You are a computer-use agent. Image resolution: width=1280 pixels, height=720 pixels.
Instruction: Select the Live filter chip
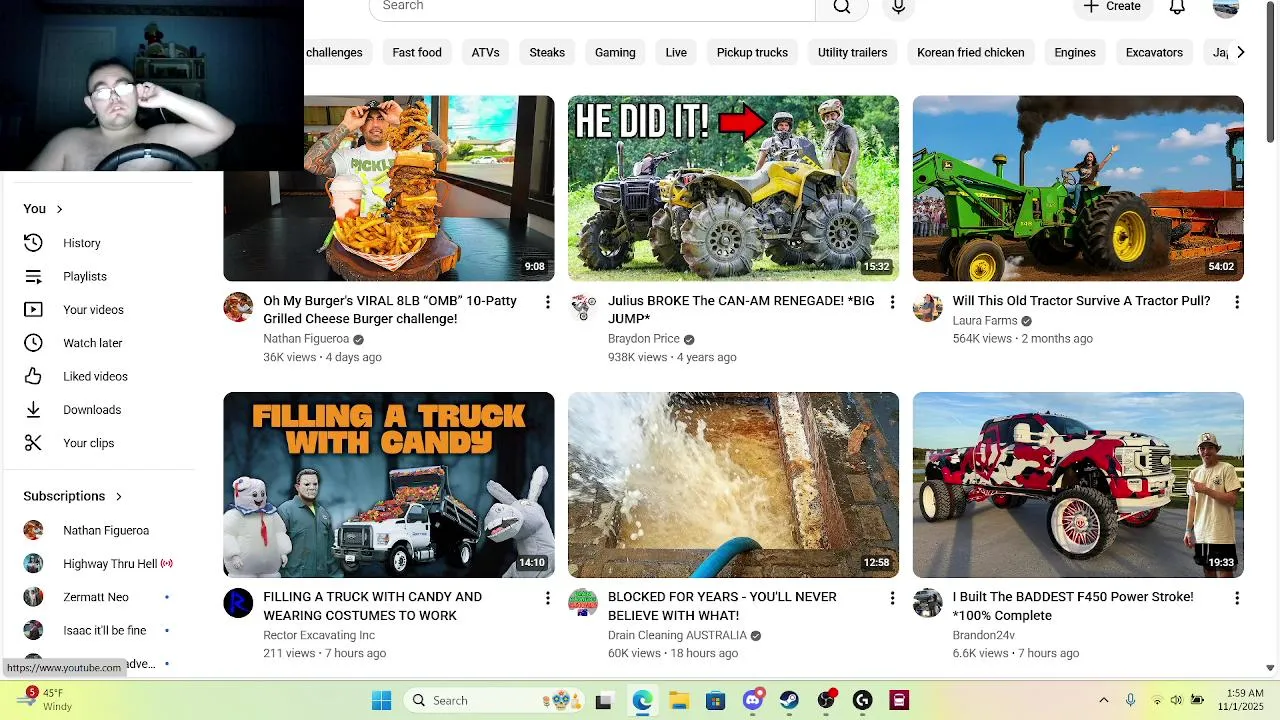pos(676,52)
